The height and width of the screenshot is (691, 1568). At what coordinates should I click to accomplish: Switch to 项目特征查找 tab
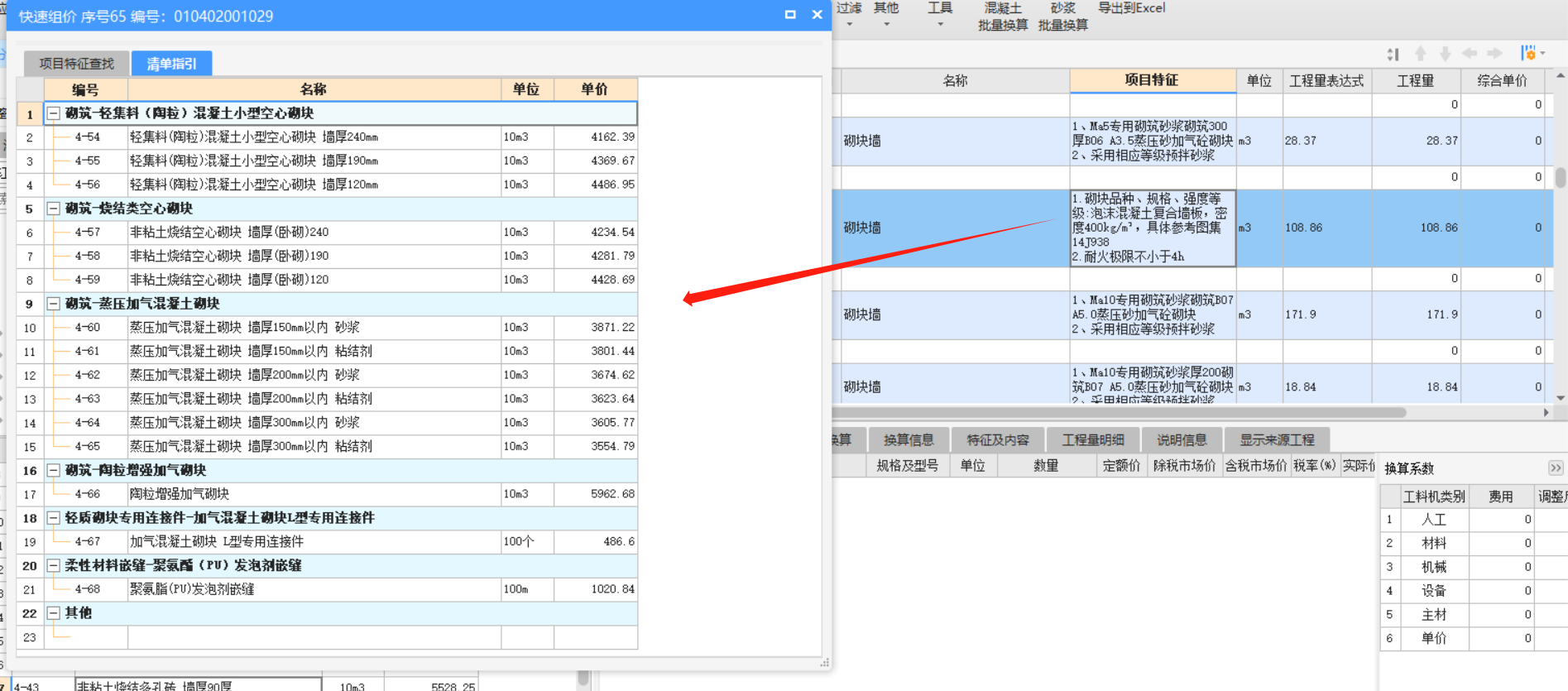coord(76,64)
